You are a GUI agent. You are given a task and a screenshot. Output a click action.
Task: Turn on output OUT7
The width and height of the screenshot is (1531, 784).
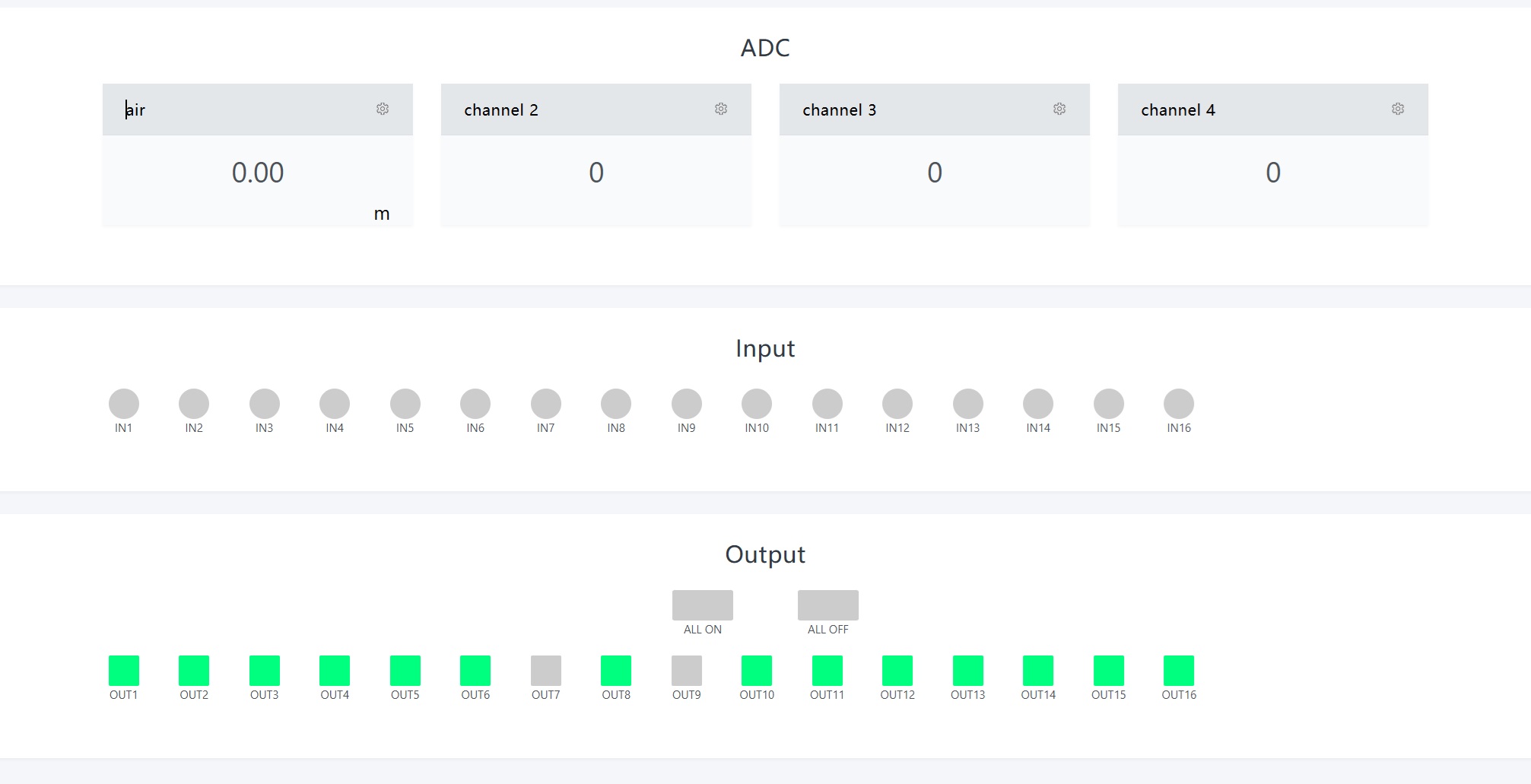546,671
